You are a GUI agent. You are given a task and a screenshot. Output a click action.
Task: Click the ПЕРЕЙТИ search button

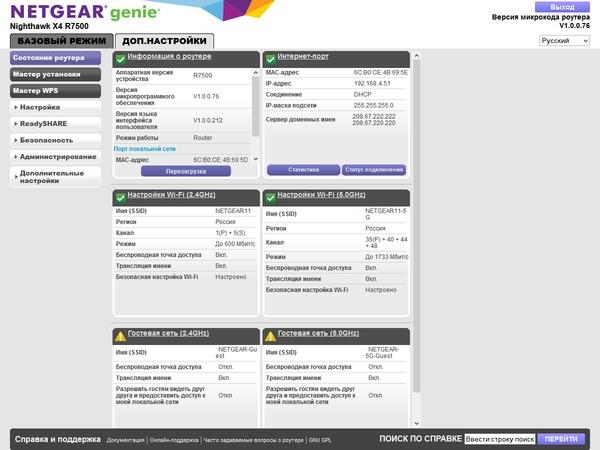point(561,439)
